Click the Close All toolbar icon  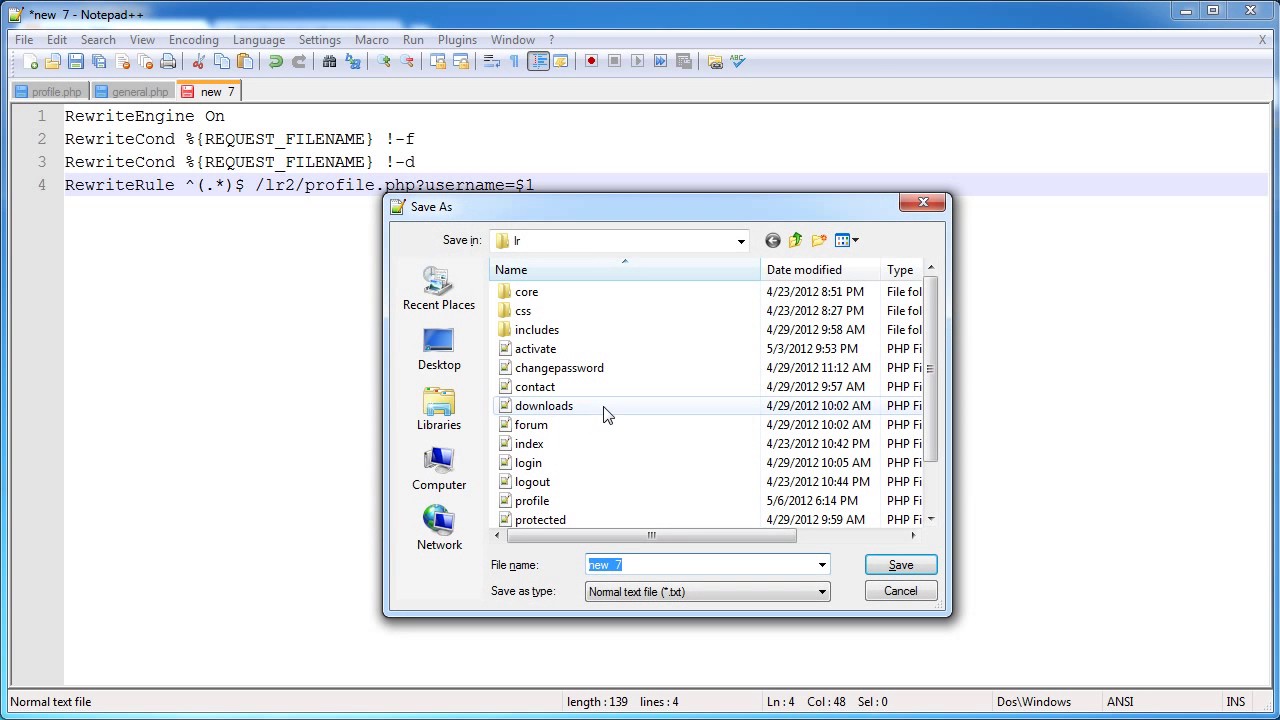(x=145, y=62)
